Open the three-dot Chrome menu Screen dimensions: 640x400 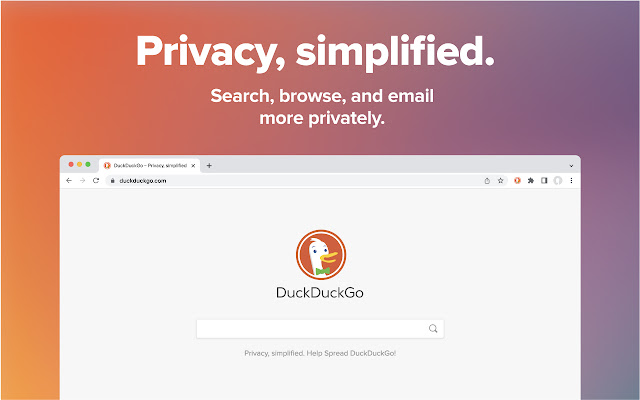[x=571, y=180]
